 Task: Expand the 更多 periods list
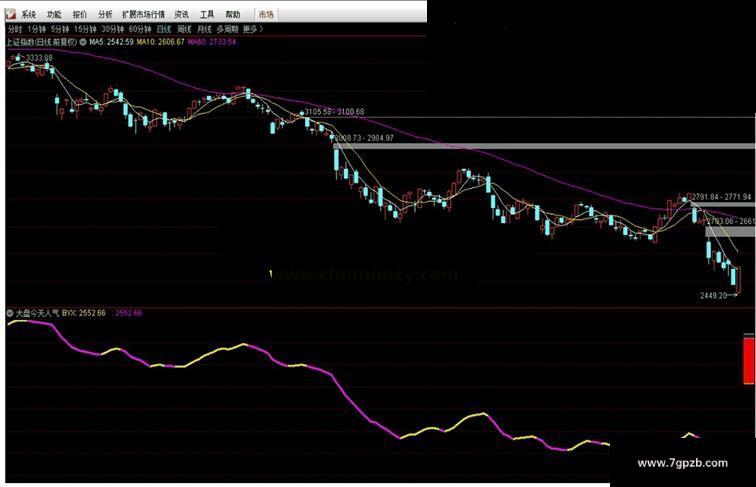[253, 29]
